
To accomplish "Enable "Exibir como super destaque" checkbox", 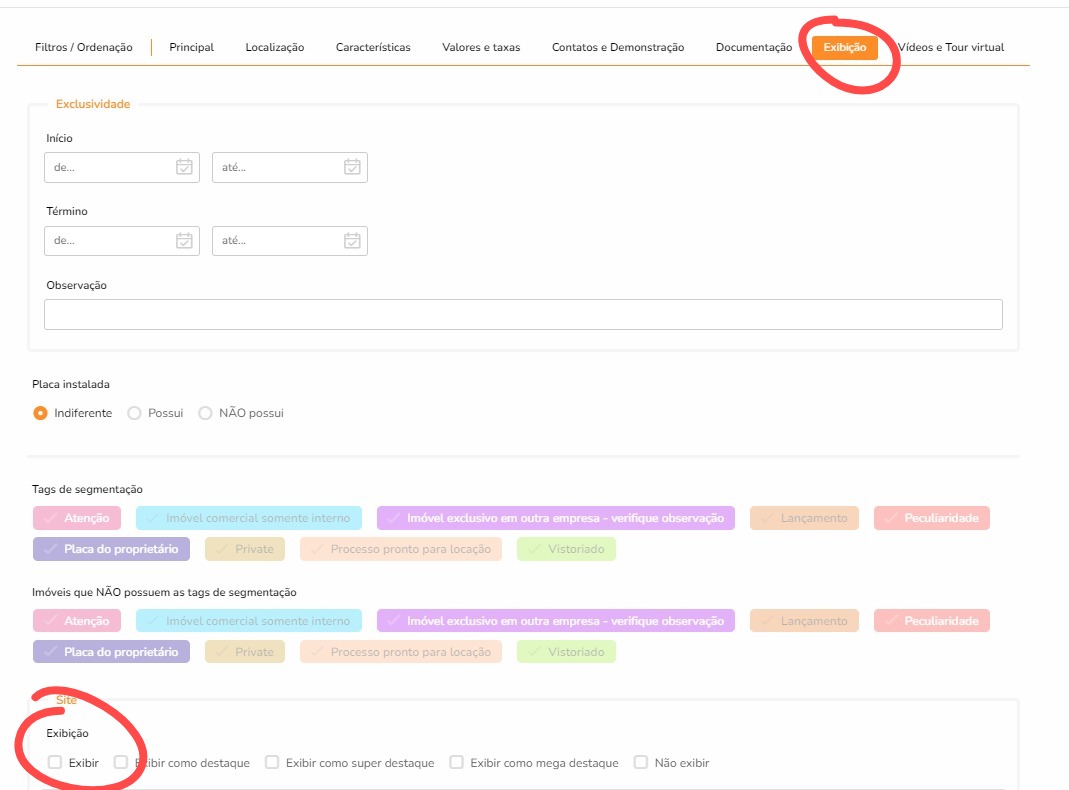I will tap(272, 762).
